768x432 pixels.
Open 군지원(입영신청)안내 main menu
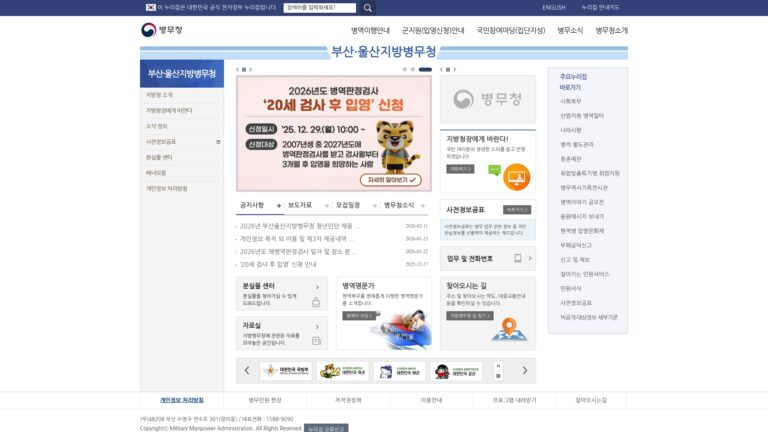click(x=433, y=30)
